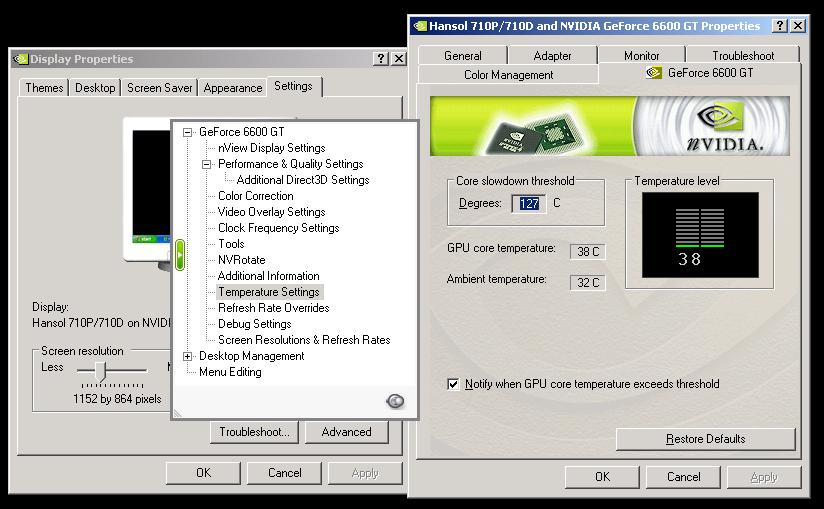Image resolution: width=824 pixels, height=509 pixels.
Task: Select Video Overlay Settings
Action: [272, 212]
